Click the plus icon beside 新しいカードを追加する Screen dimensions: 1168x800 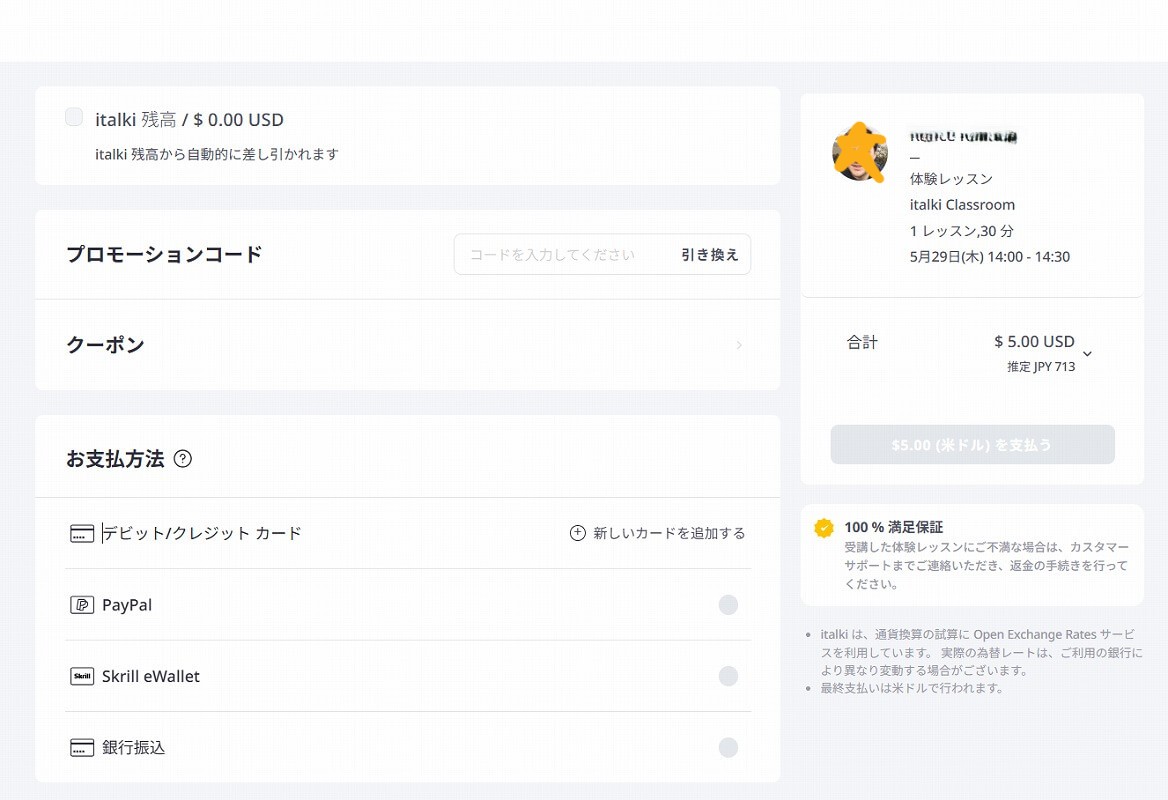(x=577, y=533)
